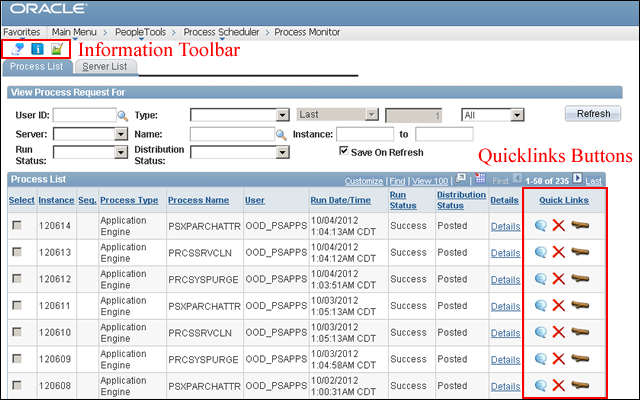Click the eraser icon in the information toolbar
640x400 pixels.
click(17, 49)
